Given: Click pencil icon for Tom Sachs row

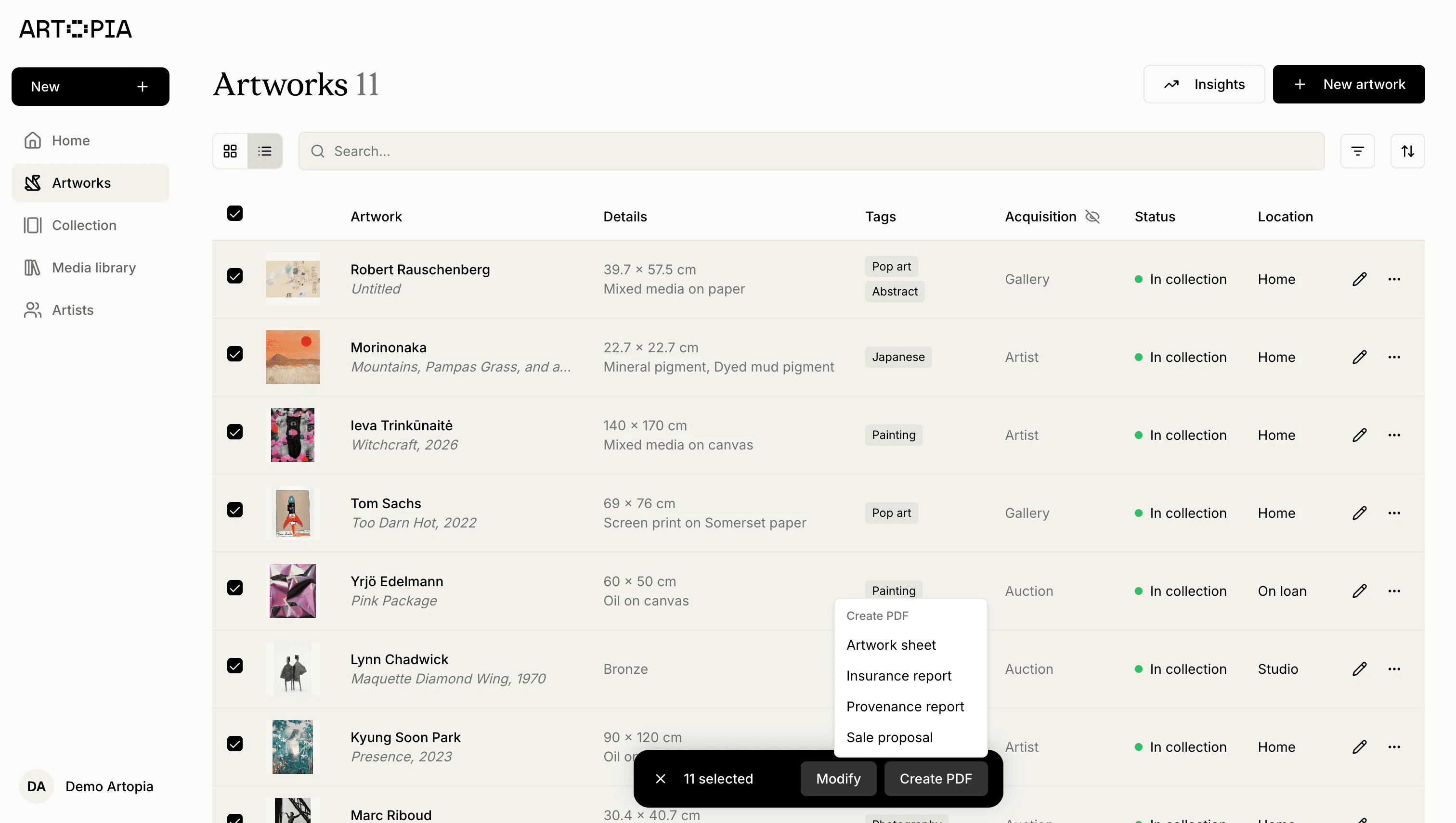Looking at the screenshot, I should pos(1359,513).
